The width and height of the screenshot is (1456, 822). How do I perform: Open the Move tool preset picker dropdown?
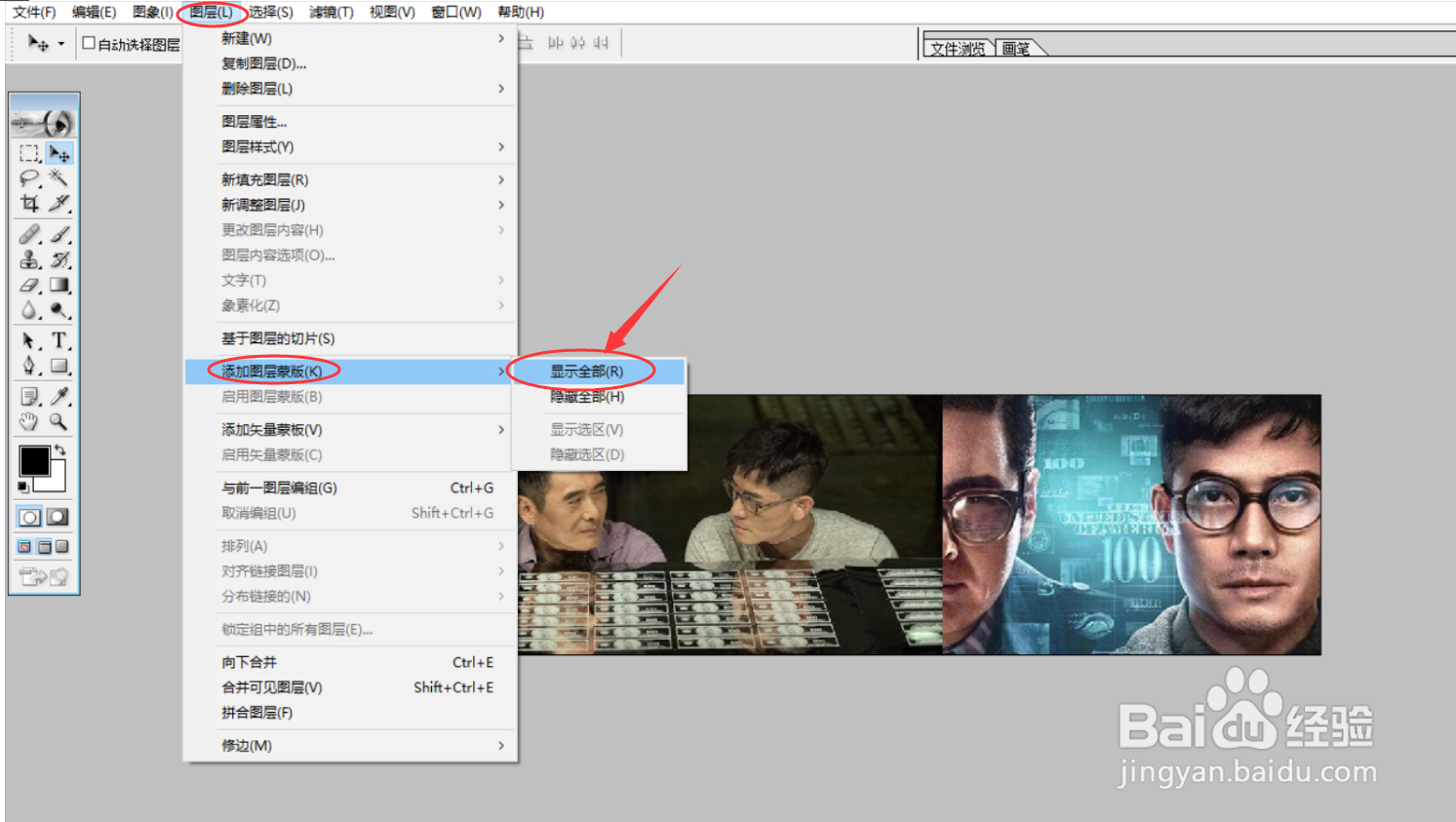60,44
